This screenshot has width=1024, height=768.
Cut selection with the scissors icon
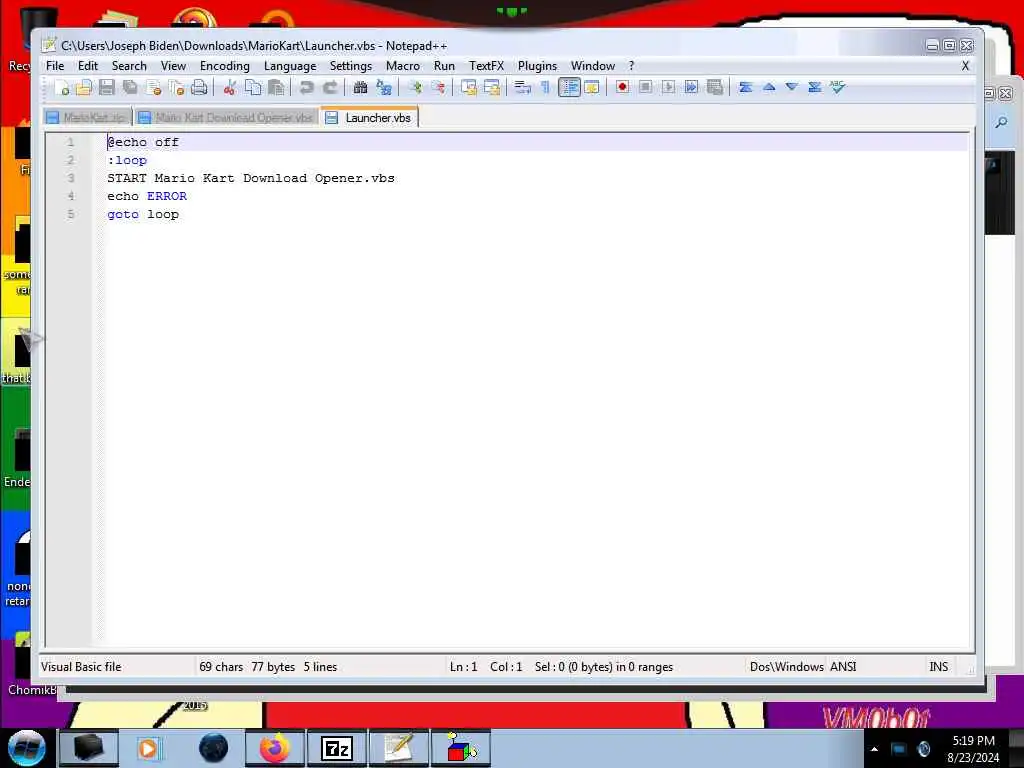[x=229, y=87]
